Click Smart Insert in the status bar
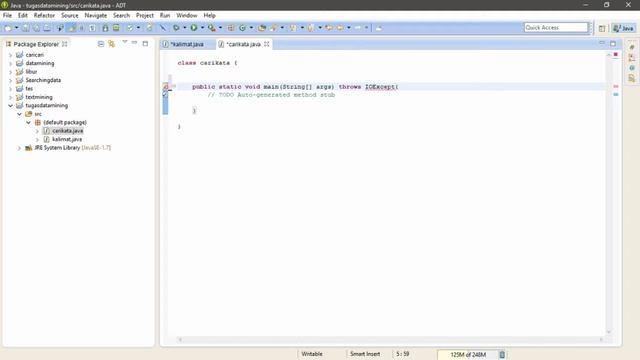 click(365, 354)
